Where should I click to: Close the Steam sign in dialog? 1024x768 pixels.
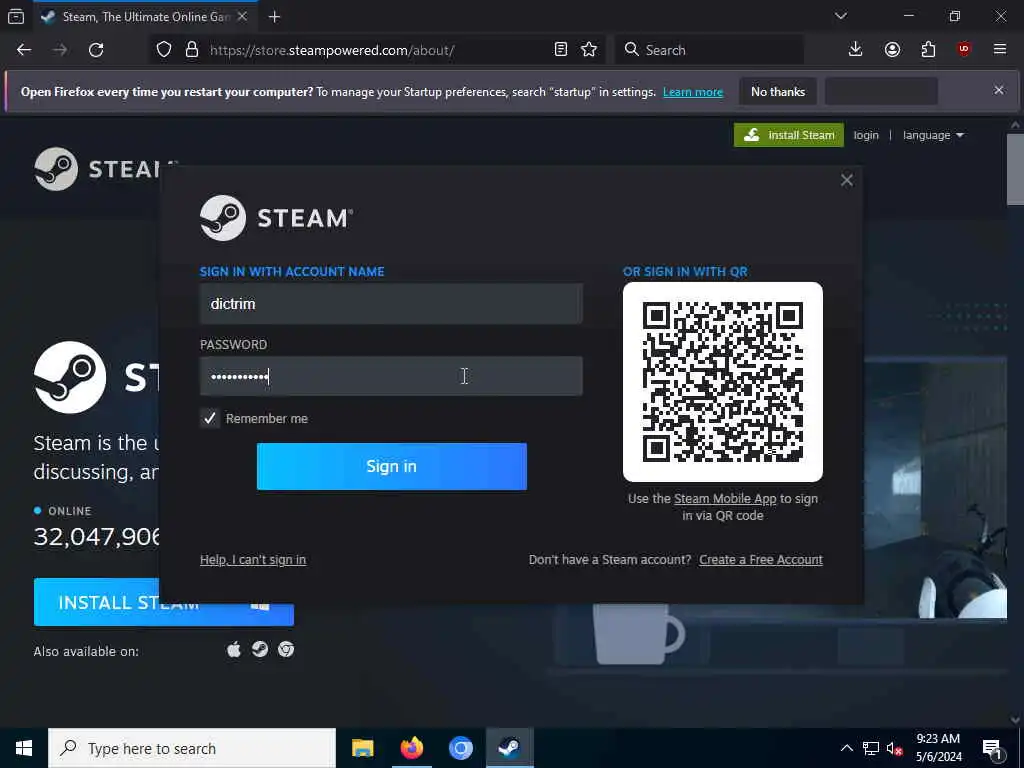846,180
